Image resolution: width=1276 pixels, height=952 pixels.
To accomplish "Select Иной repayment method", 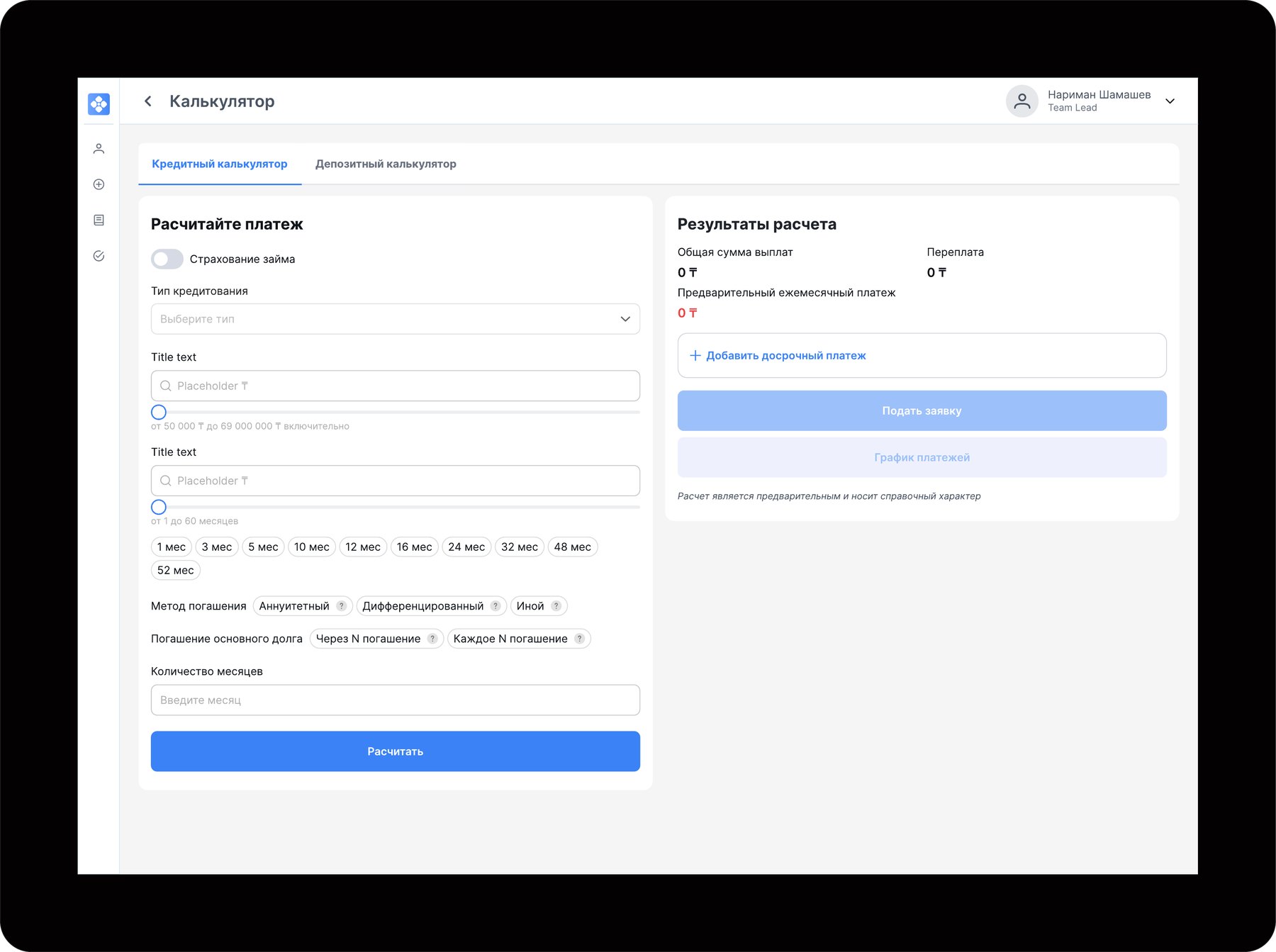I will [x=539, y=606].
